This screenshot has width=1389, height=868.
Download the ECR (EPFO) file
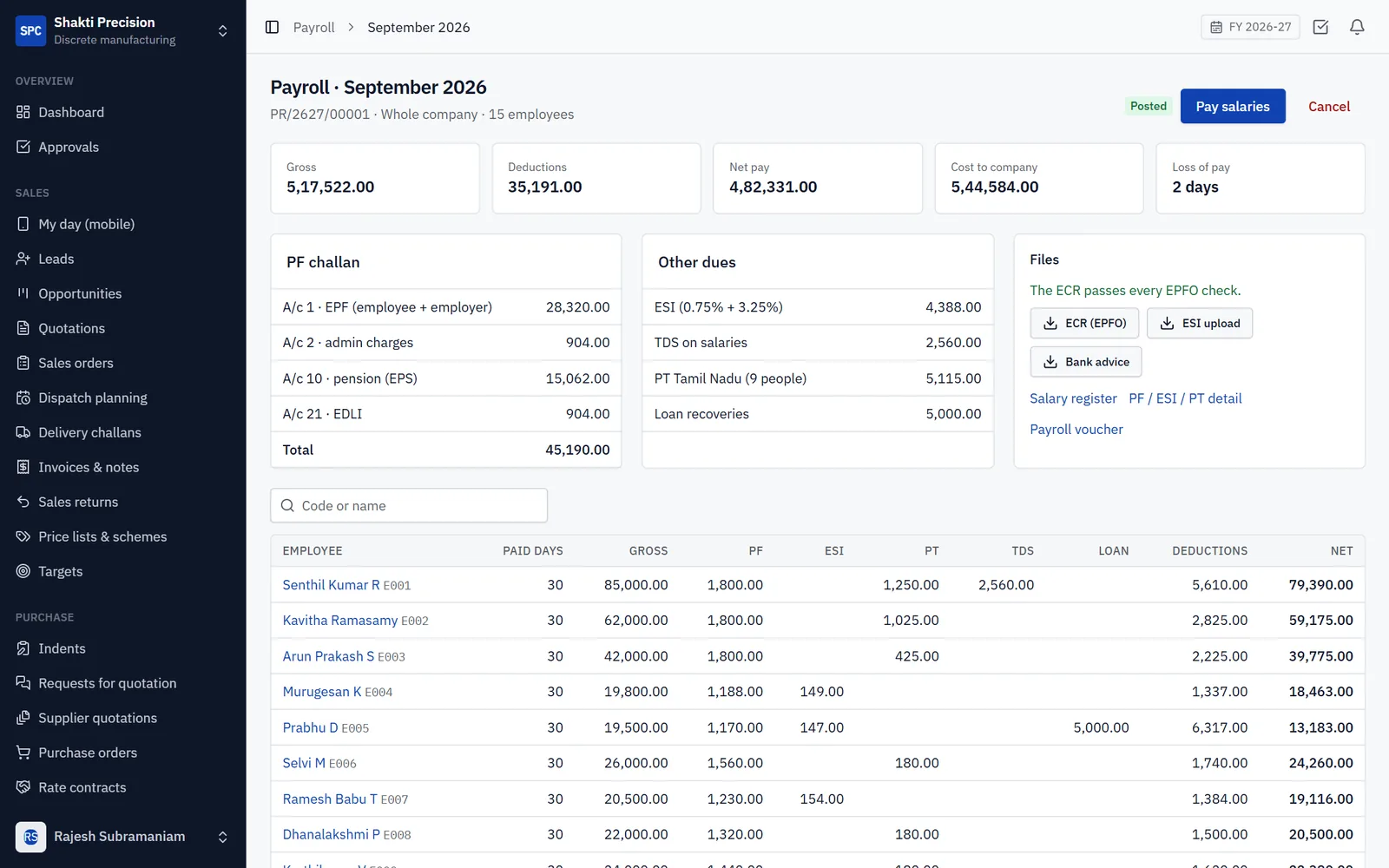tap(1084, 323)
